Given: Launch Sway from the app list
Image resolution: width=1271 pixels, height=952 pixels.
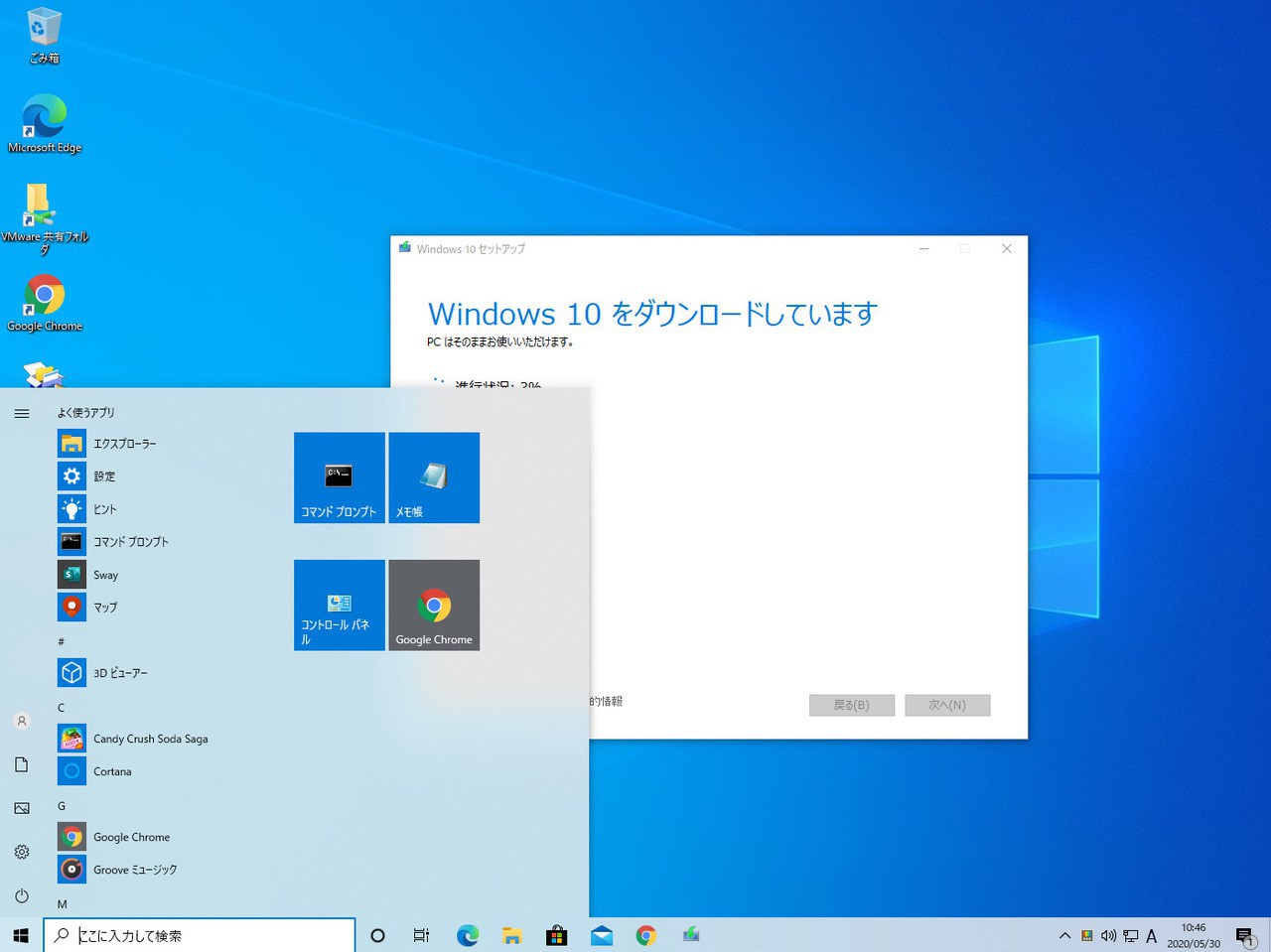Looking at the screenshot, I should point(105,575).
